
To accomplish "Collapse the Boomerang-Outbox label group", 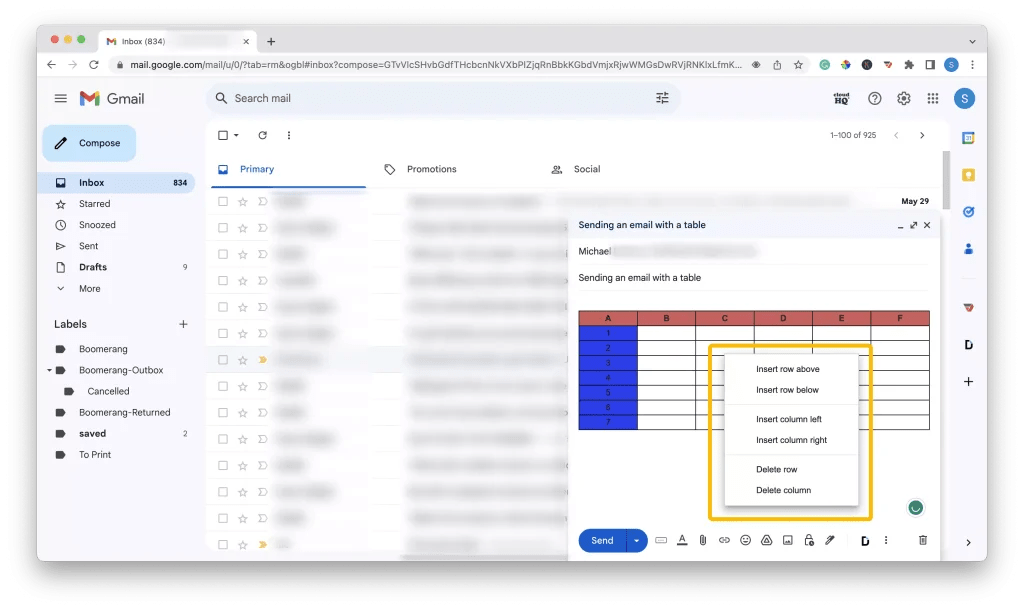I will (x=50, y=370).
